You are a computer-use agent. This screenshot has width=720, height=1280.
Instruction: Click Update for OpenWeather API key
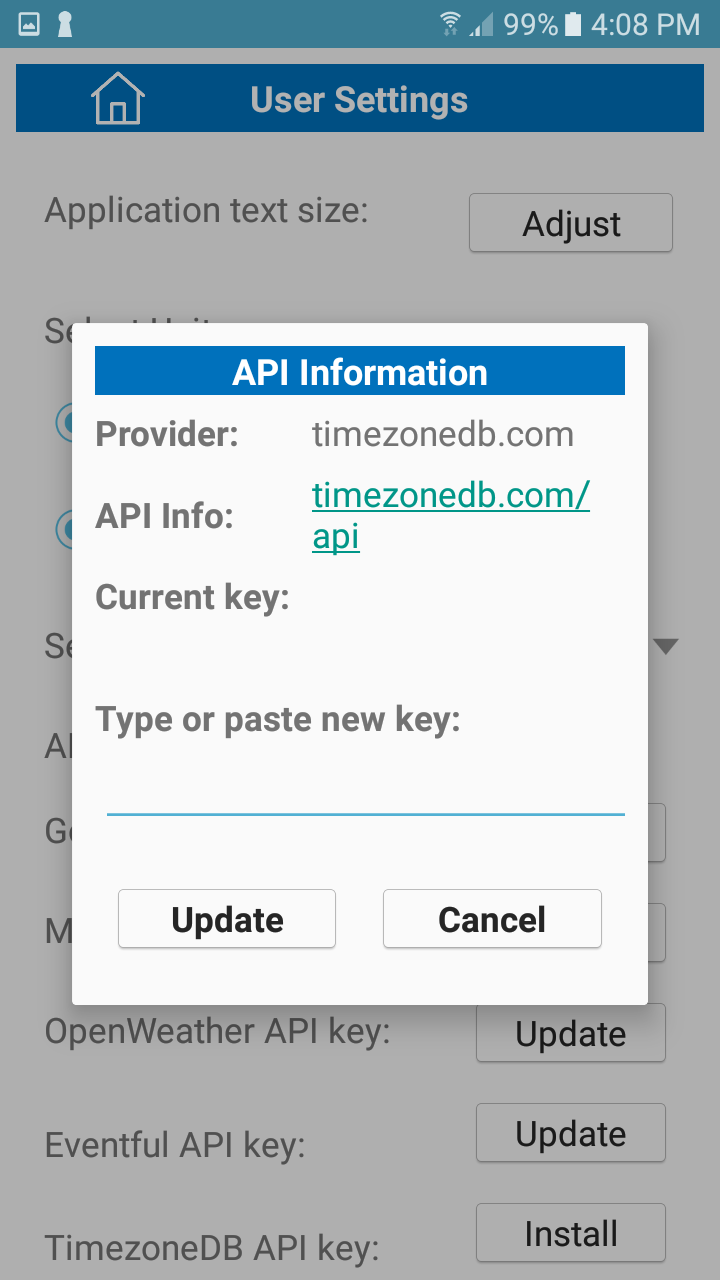[570, 1033]
